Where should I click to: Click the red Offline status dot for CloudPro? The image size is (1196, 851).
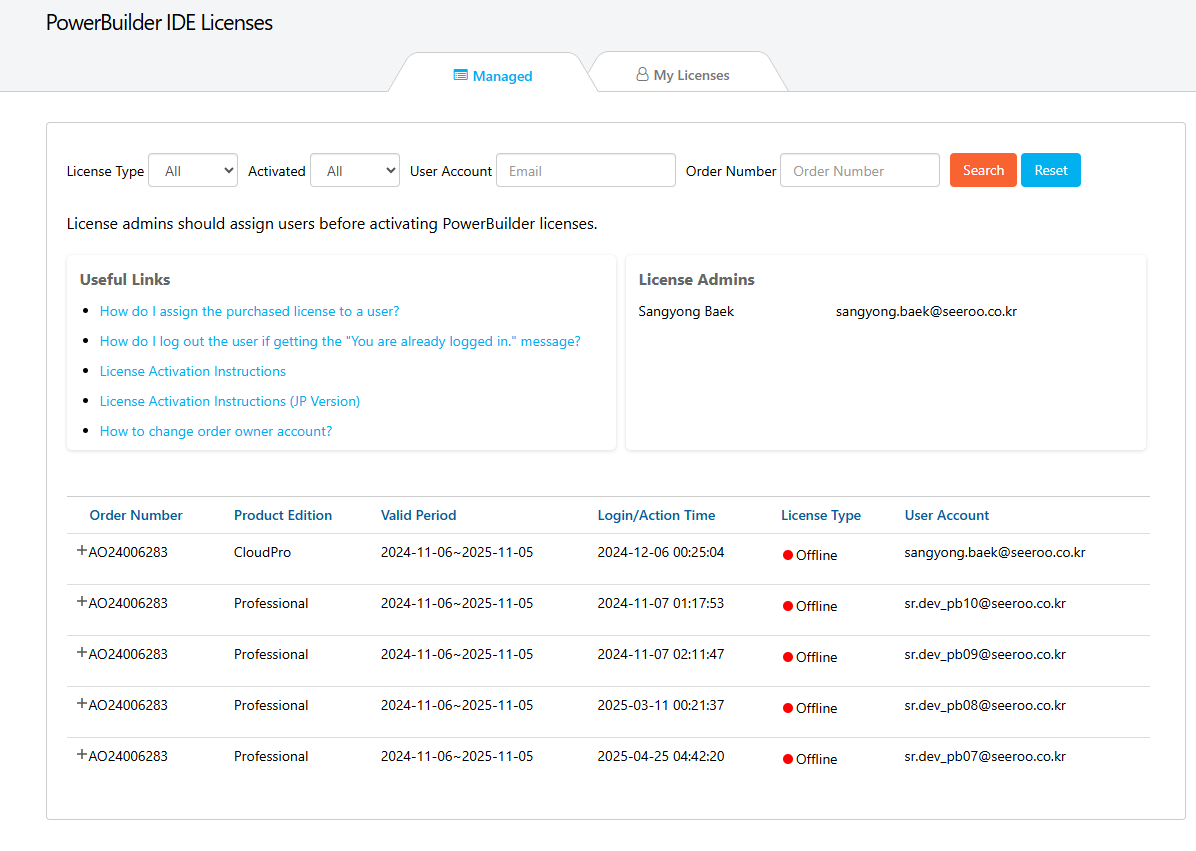[788, 555]
